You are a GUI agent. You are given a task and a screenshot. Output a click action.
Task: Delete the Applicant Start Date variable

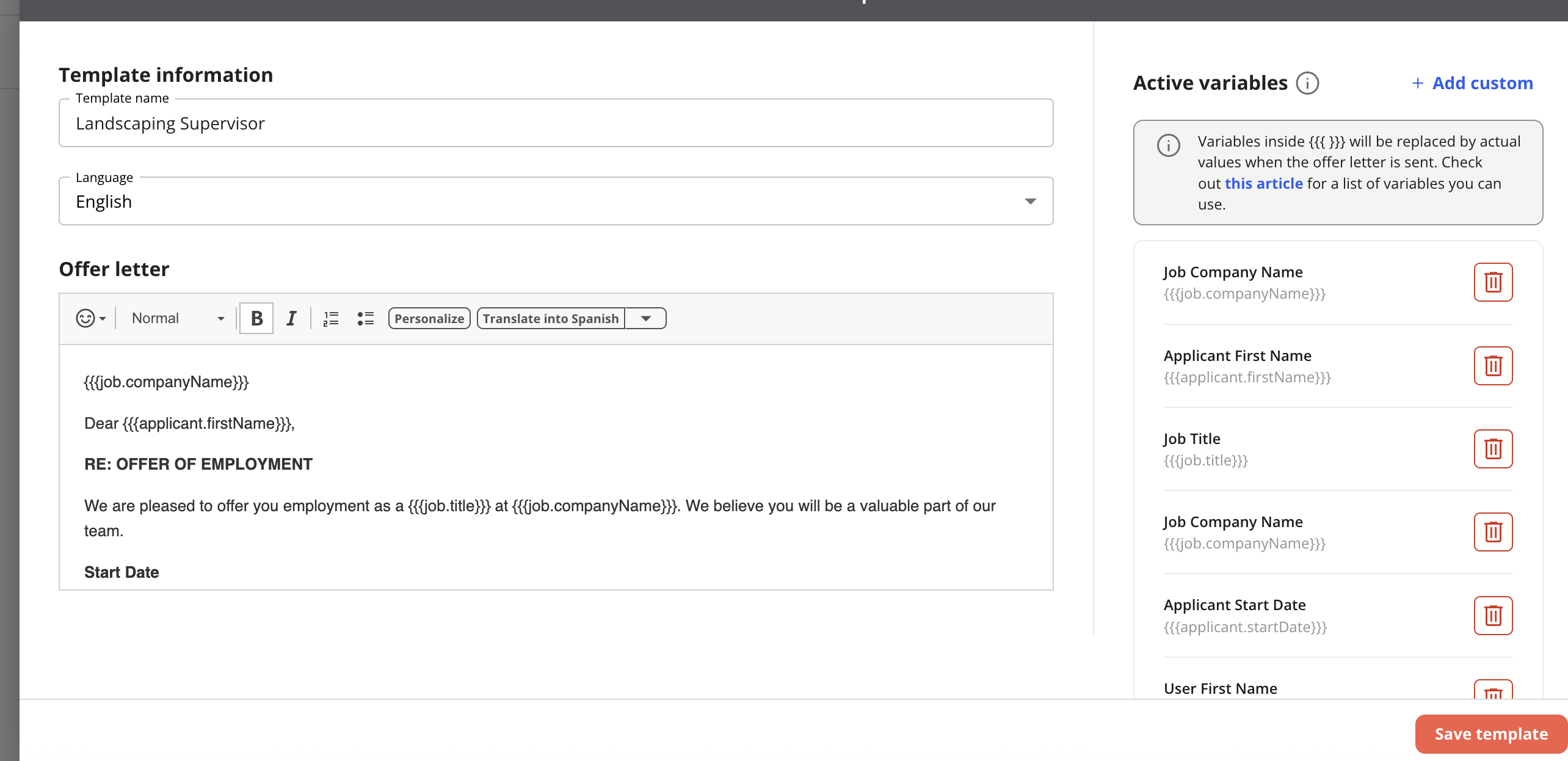point(1493,616)
